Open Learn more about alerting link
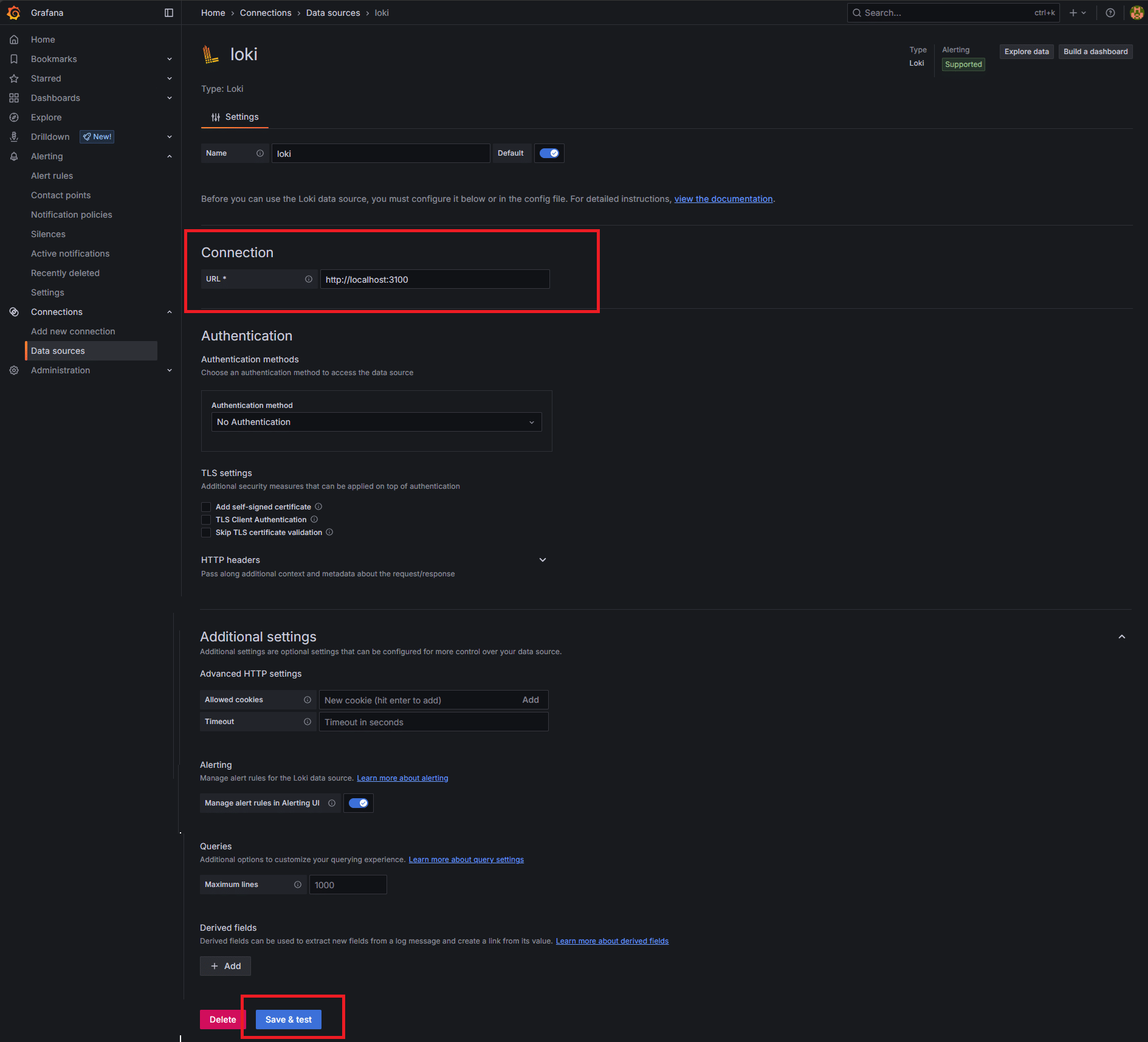This screenshot has height=1042, width=1148. (x=402, y=778)
